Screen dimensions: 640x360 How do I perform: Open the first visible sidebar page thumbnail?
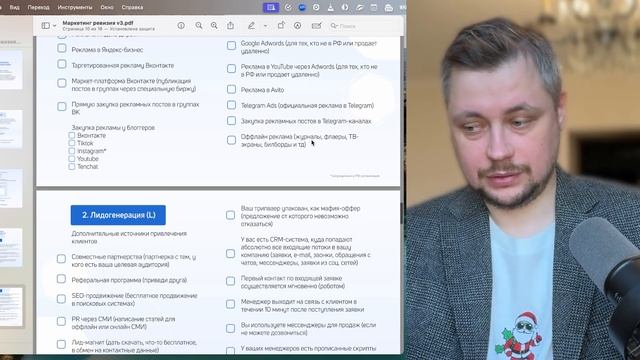11,70
